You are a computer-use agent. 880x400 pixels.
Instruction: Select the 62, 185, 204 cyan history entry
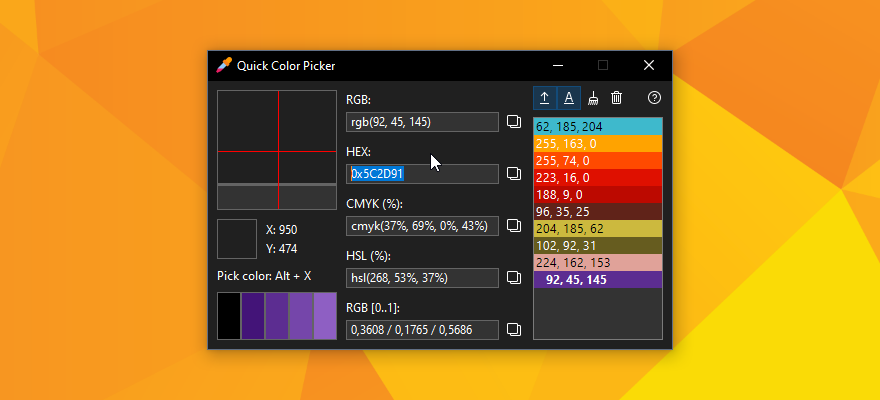click(597, 127)
